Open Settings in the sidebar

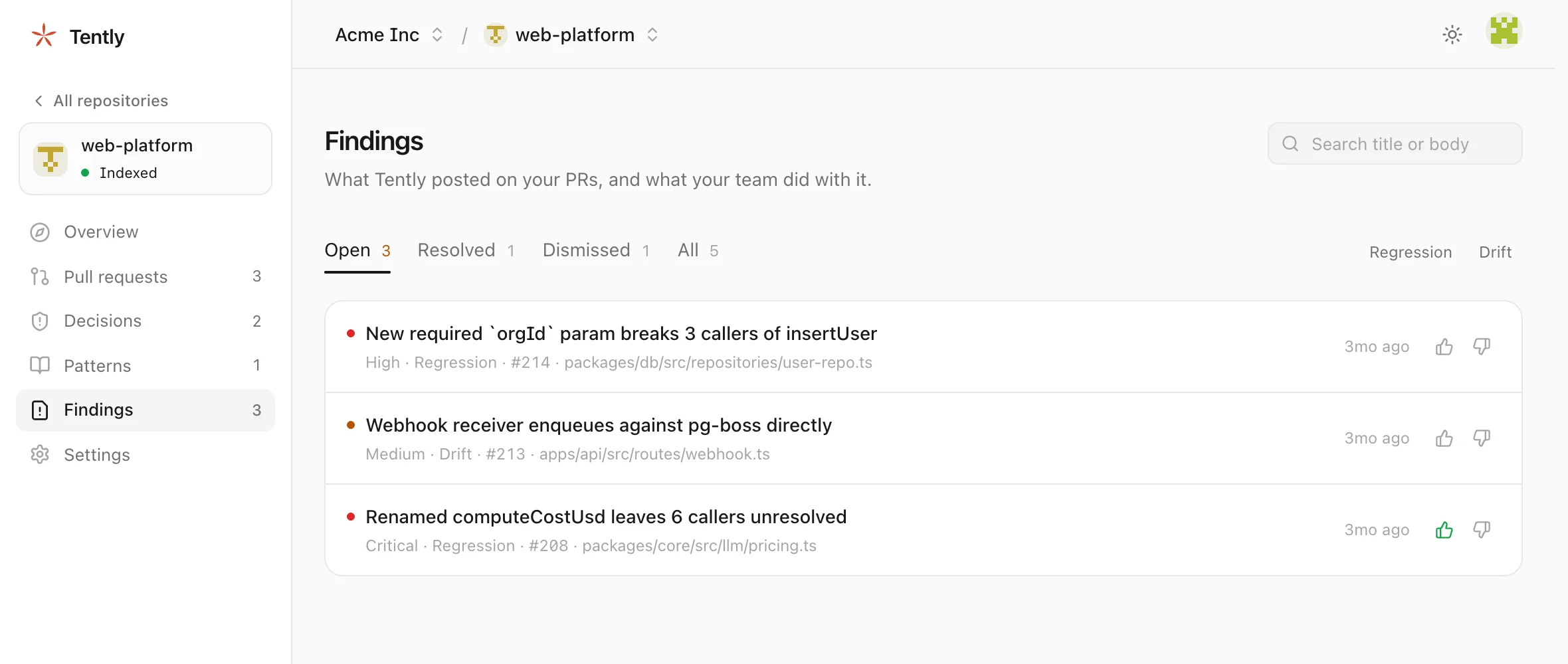(x=145, y=455)
